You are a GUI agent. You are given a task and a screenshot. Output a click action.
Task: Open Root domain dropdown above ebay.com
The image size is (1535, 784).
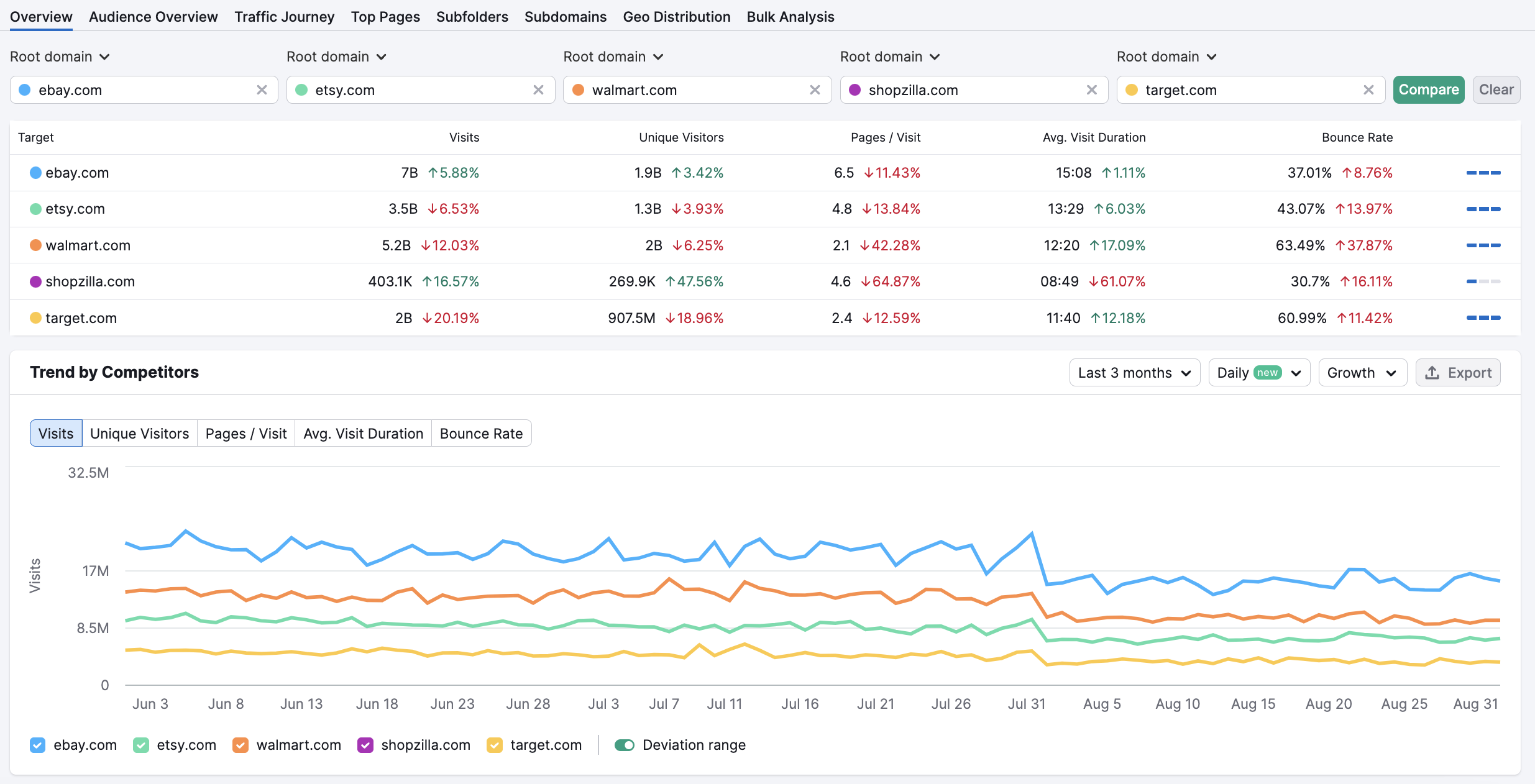pos(60,57)
